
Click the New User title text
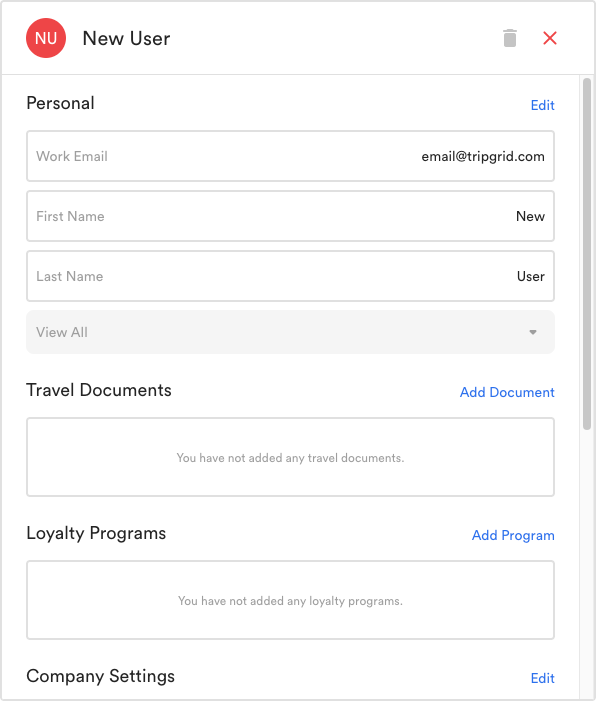[127, 38]
